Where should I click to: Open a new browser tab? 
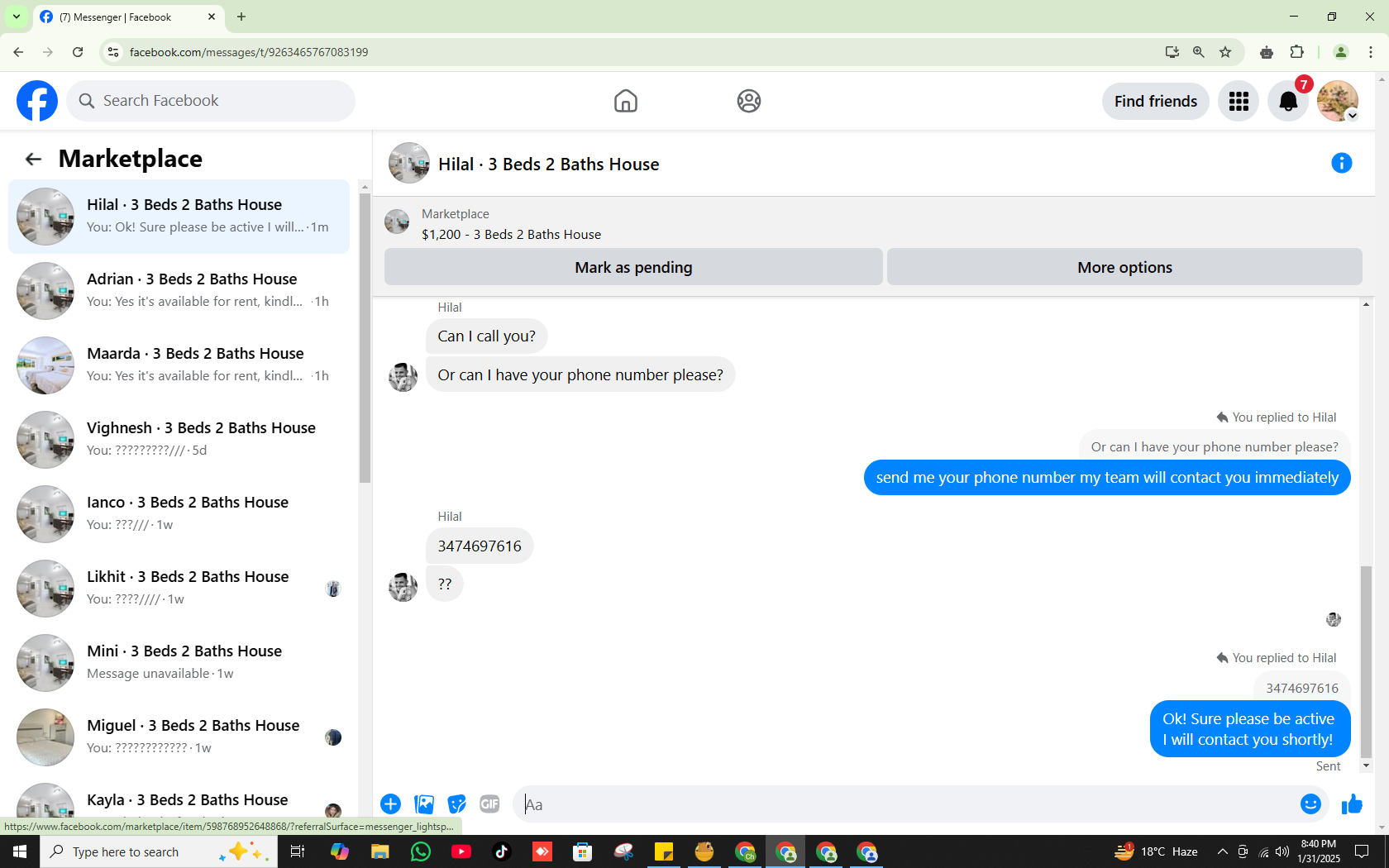[241, 17]
